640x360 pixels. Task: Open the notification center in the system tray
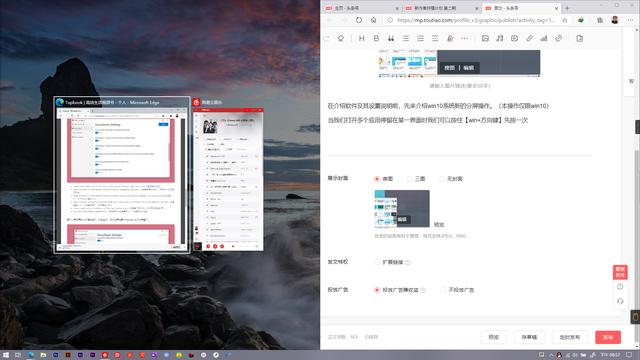click(629, 355)
